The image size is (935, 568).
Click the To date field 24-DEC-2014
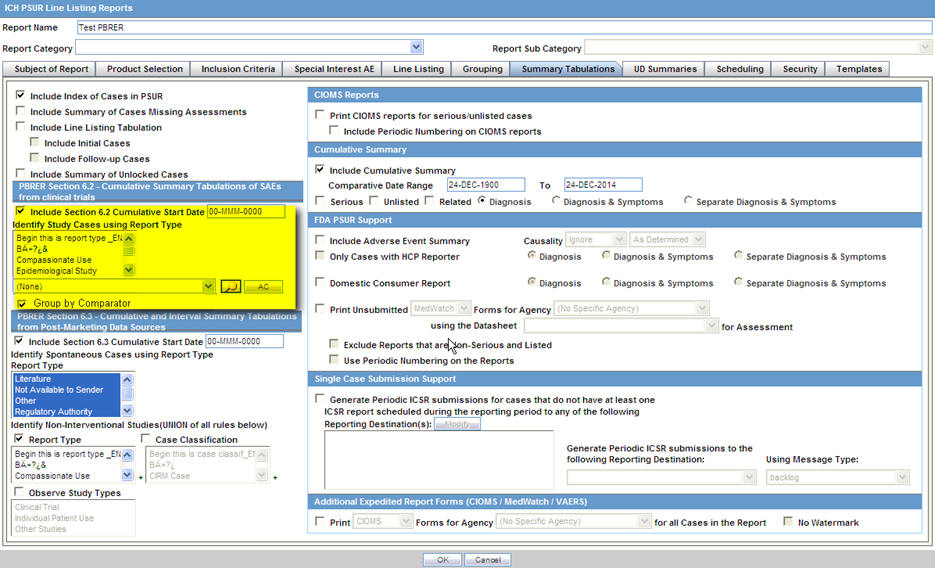tap(603, 185)
